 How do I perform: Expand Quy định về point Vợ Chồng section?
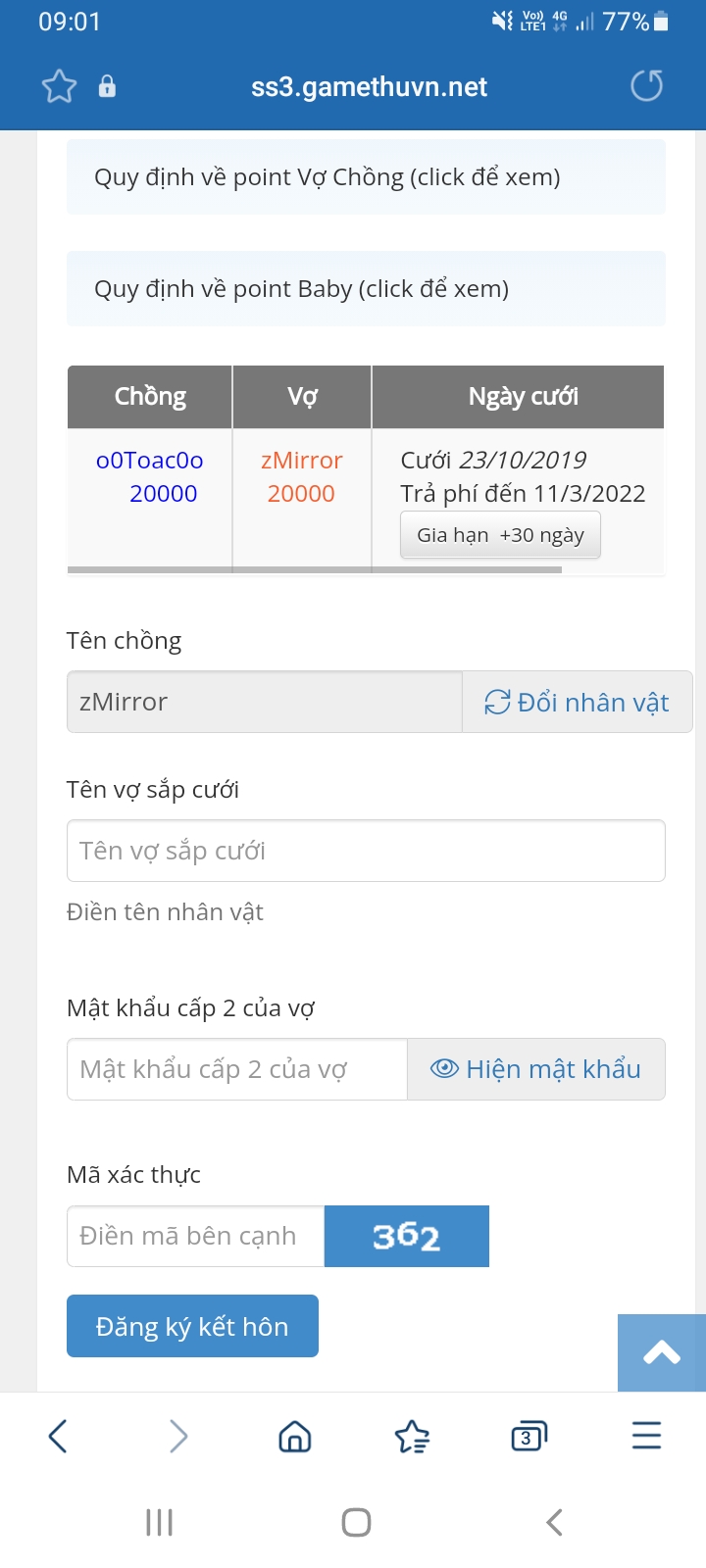[x=366, y=176]
